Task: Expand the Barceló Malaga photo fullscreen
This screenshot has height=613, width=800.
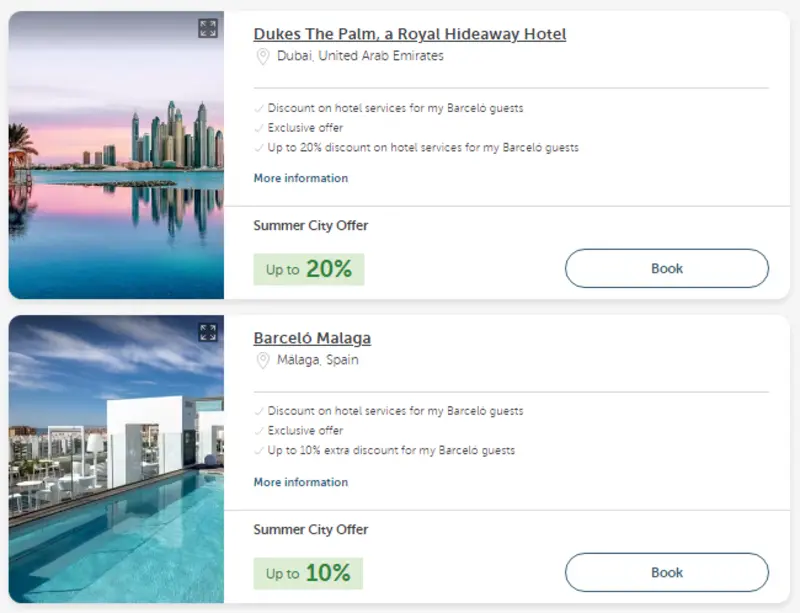Action: (207, 333)
